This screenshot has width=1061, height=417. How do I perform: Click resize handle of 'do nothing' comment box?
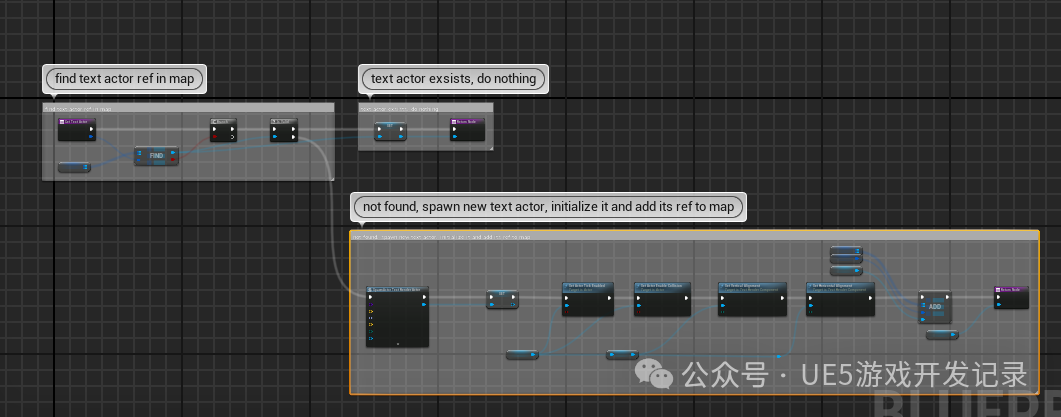point(491,148)
